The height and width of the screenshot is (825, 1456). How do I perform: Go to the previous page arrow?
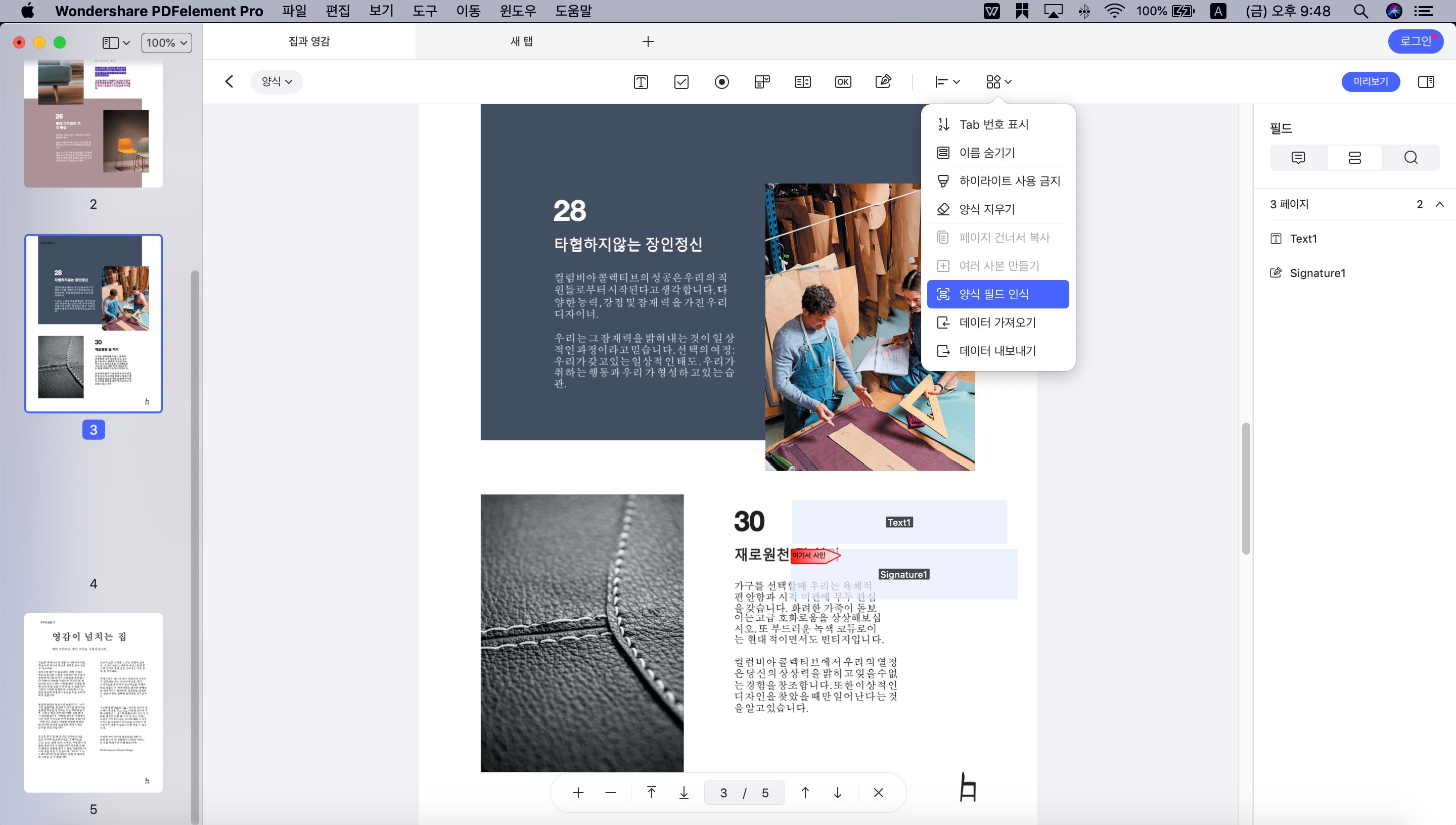(x=805, y=793)
